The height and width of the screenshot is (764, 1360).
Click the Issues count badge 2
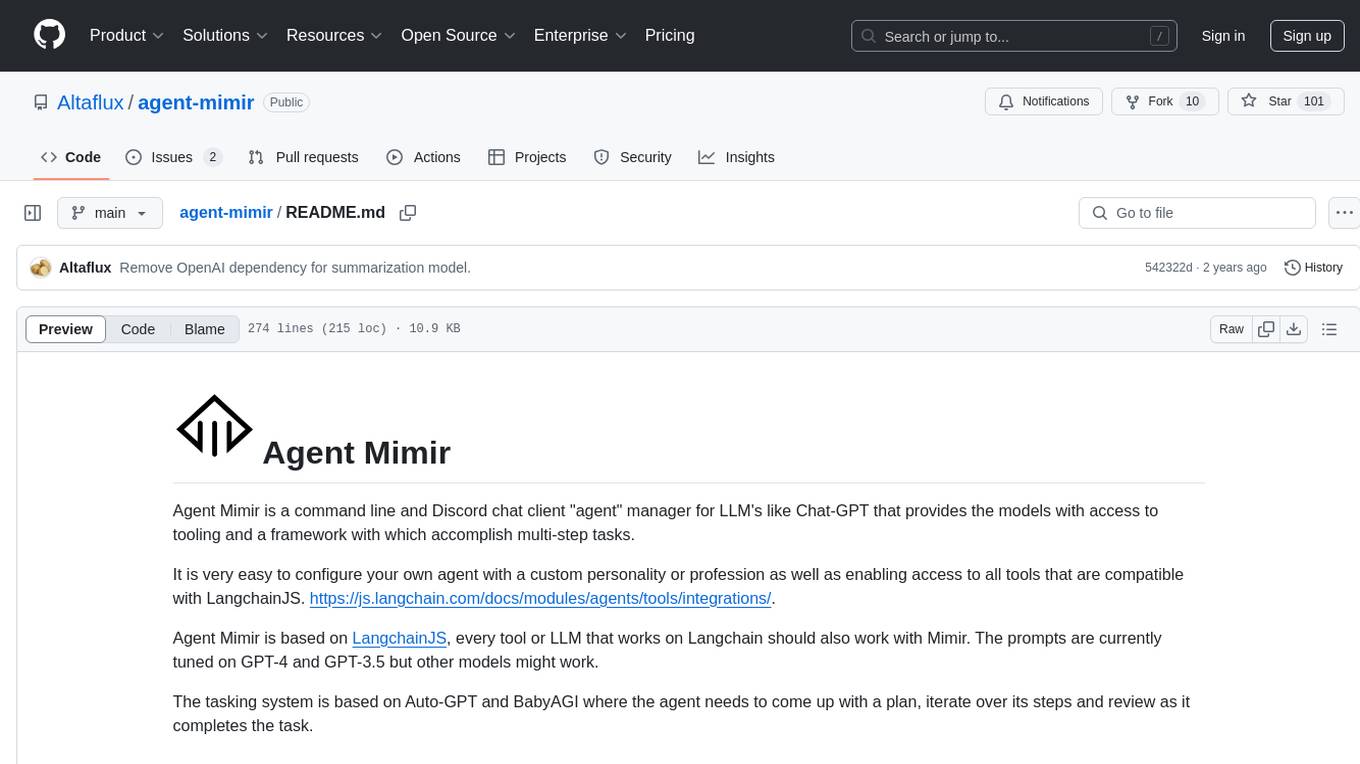pyautogui.click(x=212, y=157)
